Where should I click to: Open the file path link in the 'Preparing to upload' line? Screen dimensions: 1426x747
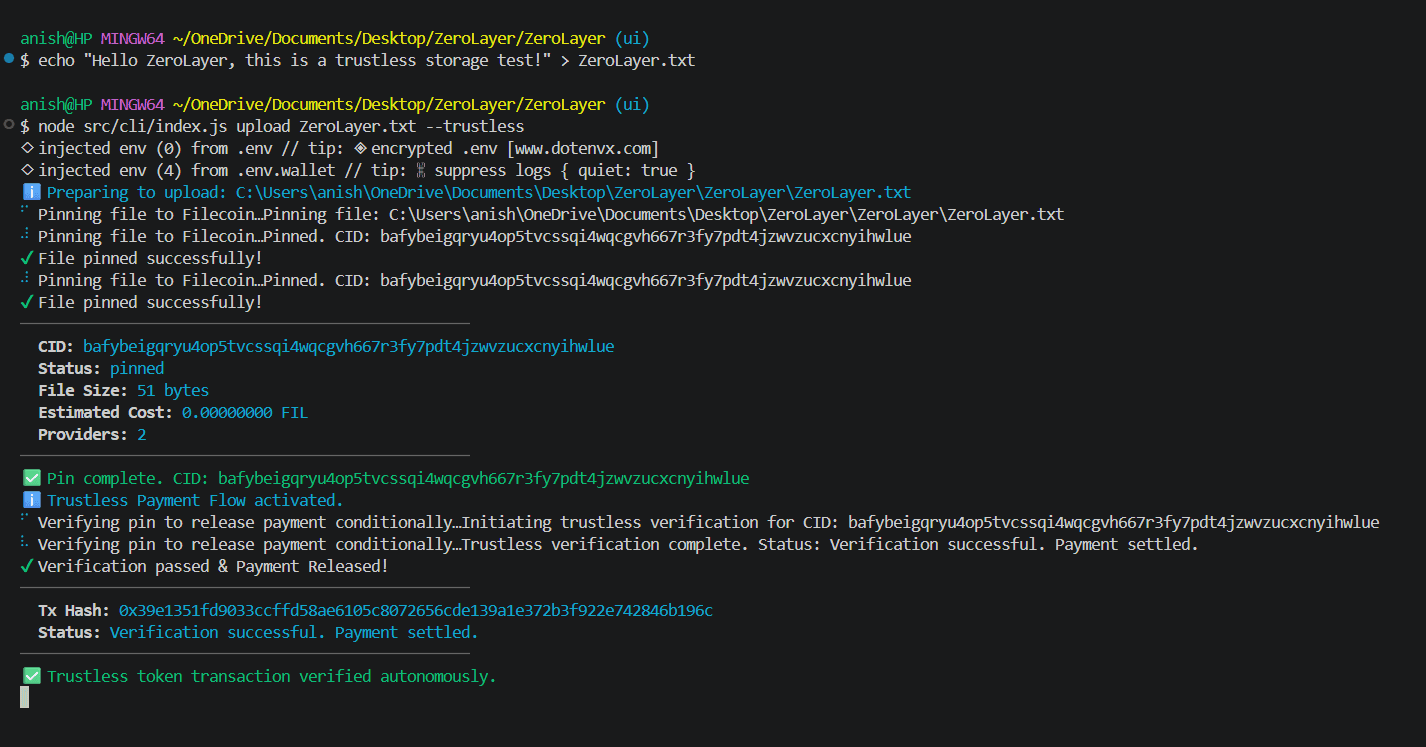(x=573, y=192)
